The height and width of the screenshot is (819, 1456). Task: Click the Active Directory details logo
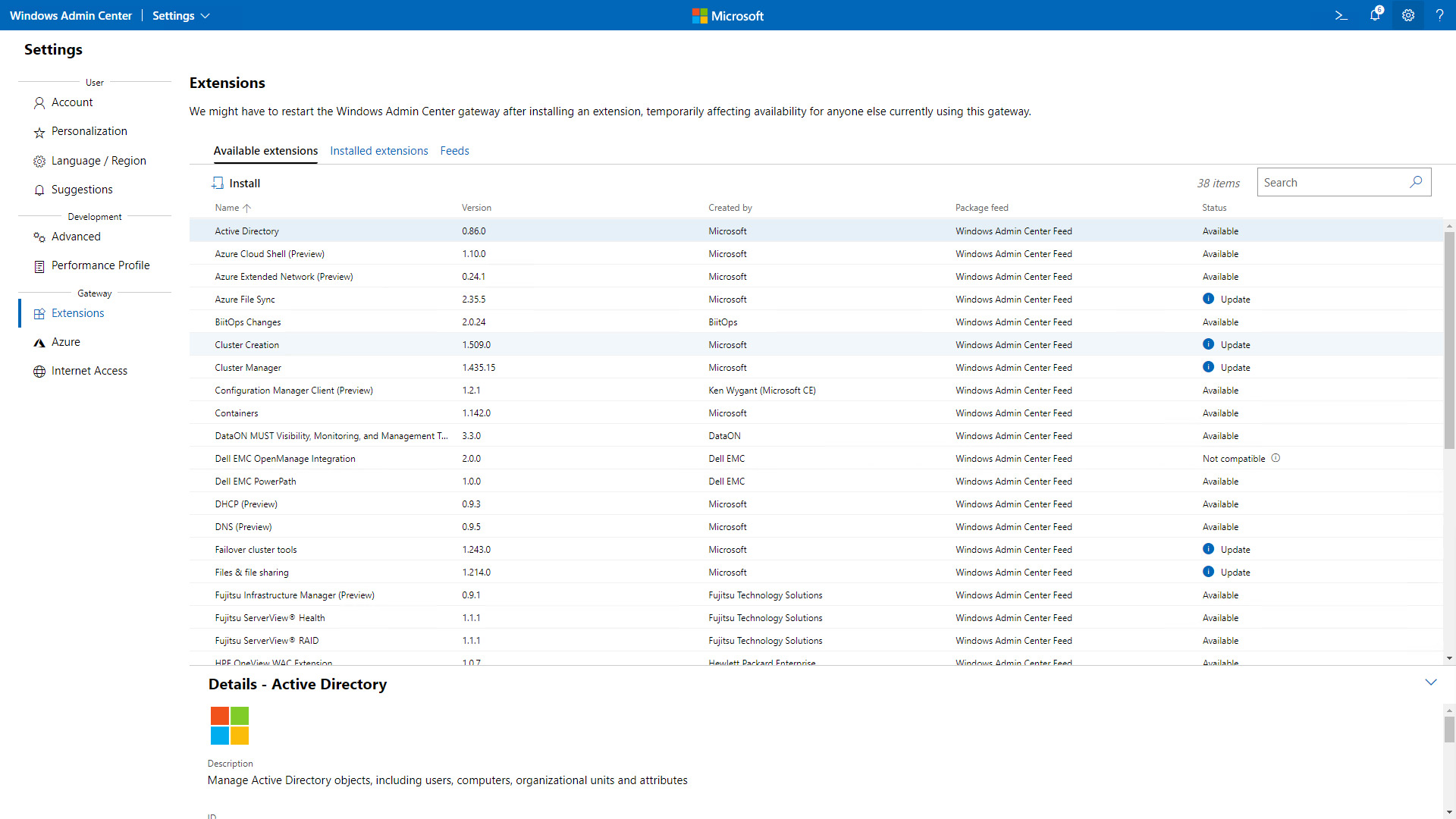point(230,726)
